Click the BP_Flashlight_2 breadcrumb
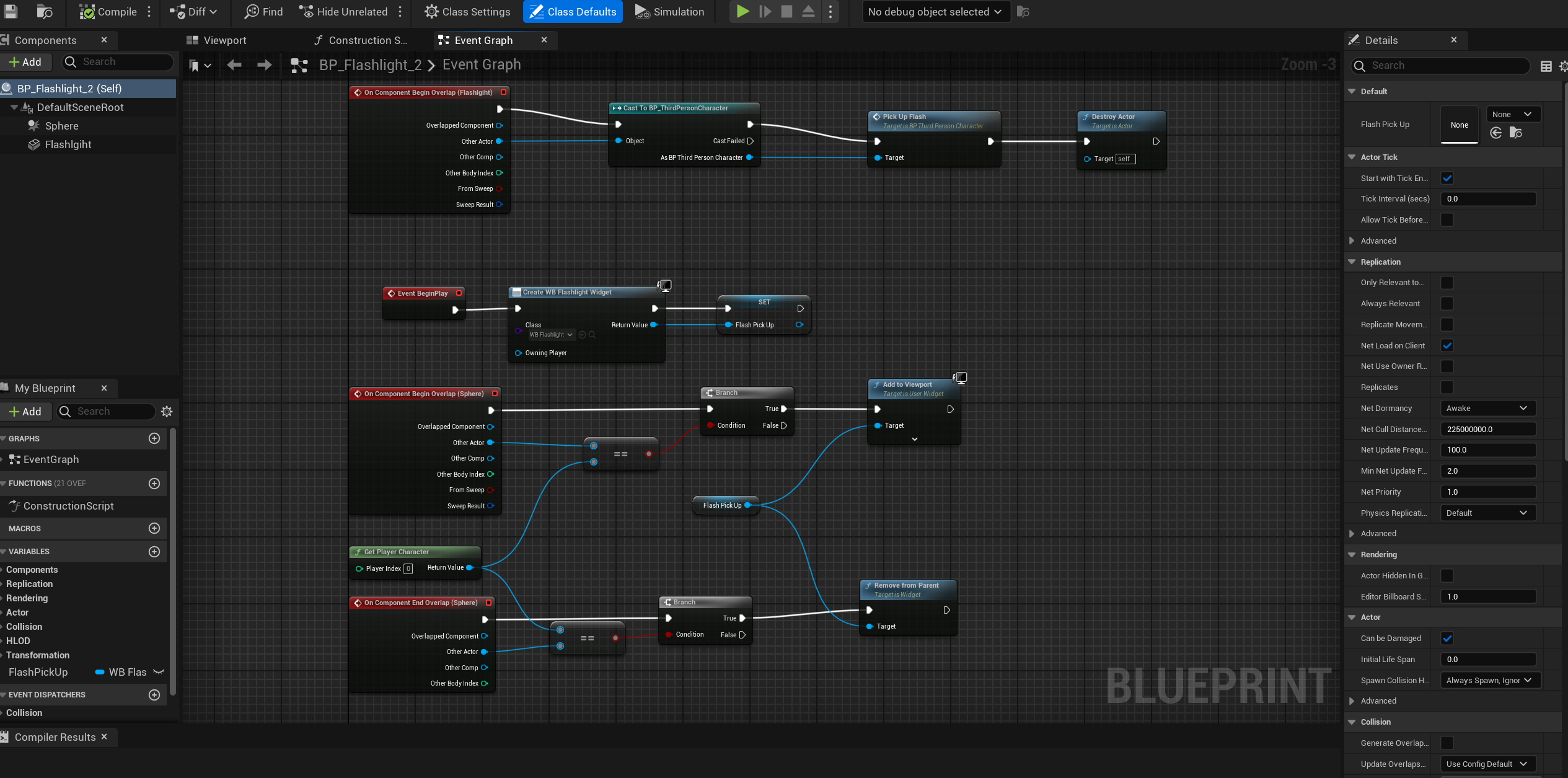Viewport: 1568px width, 778px height. click(370, 65)
